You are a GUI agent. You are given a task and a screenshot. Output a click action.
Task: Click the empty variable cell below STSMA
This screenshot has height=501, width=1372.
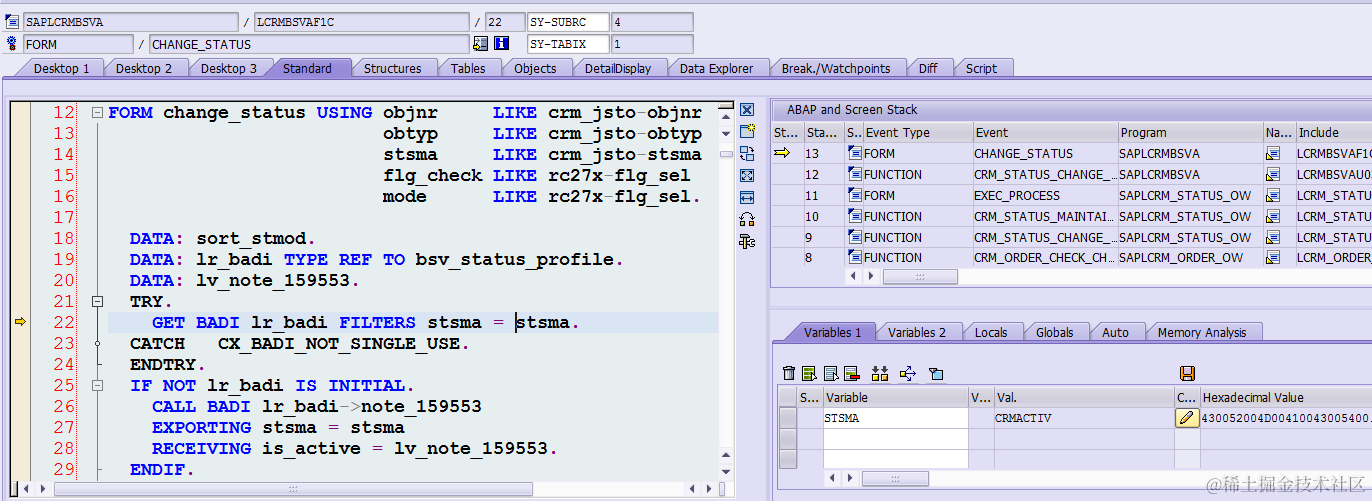point(895,438)
